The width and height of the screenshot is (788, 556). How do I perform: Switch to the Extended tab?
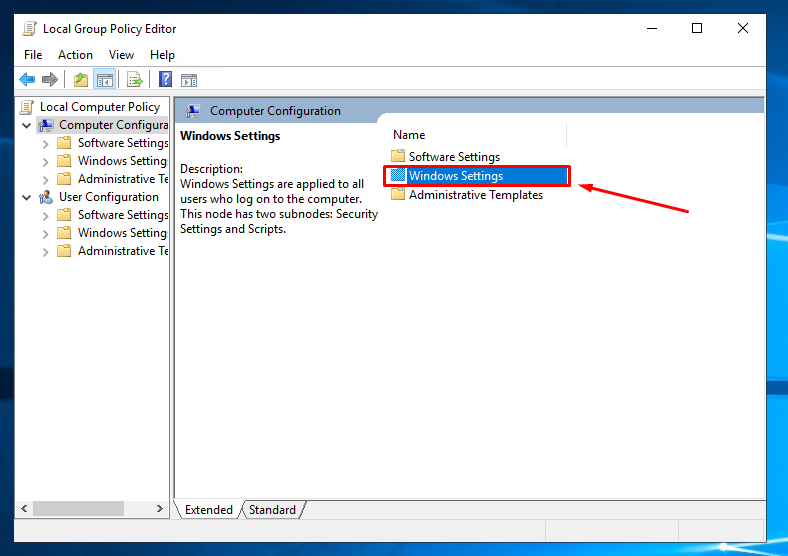[x=209, y=510]
